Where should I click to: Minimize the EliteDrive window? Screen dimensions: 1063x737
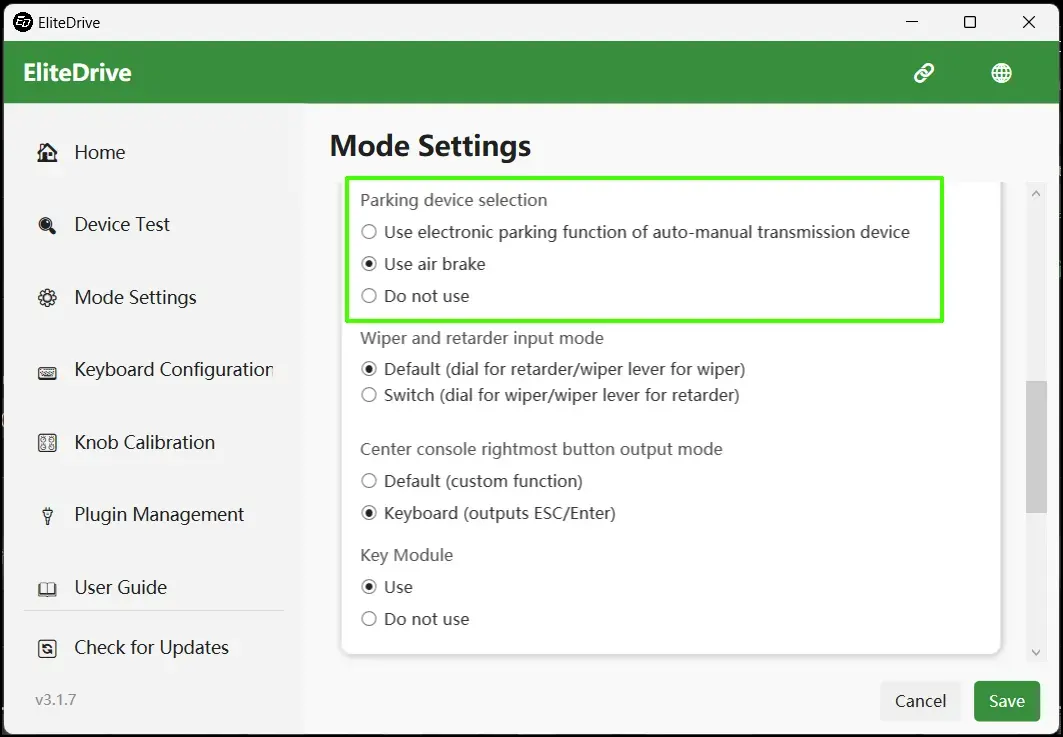click(x=912, y=22)
